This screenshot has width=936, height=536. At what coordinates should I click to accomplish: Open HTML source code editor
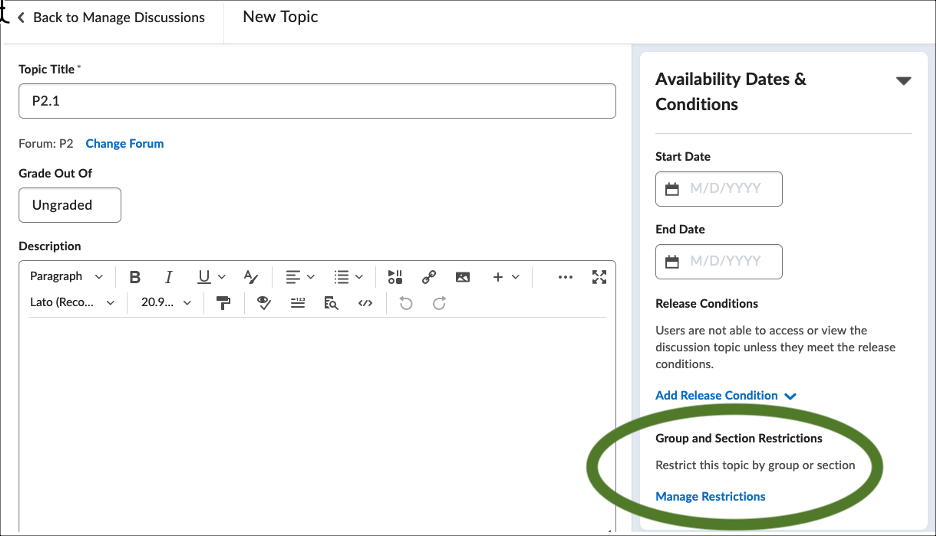pos(365,303)
